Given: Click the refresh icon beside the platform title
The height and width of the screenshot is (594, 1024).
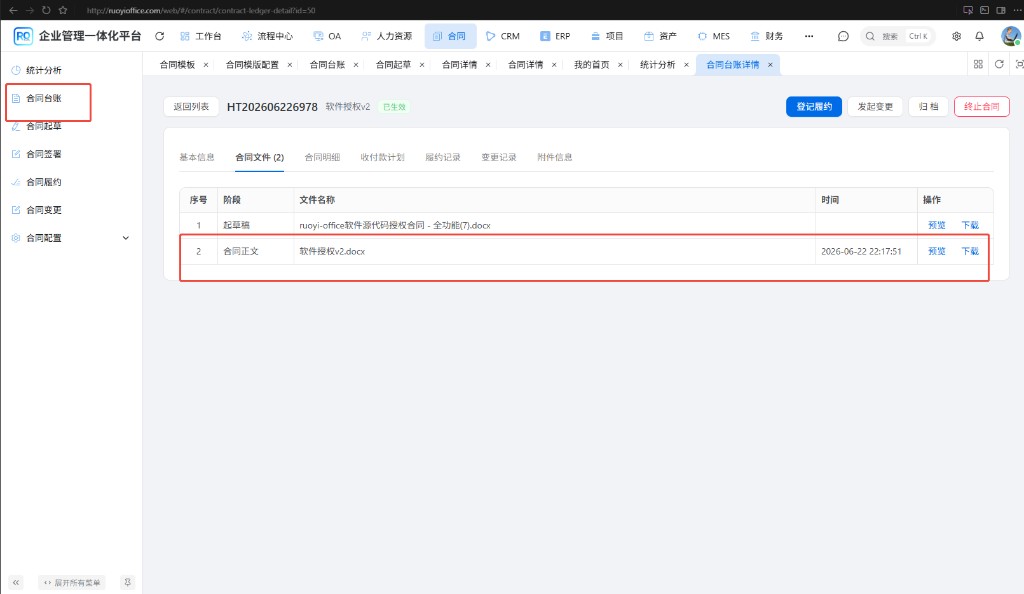Looking at the screenshot, I should tap(159, 36).
